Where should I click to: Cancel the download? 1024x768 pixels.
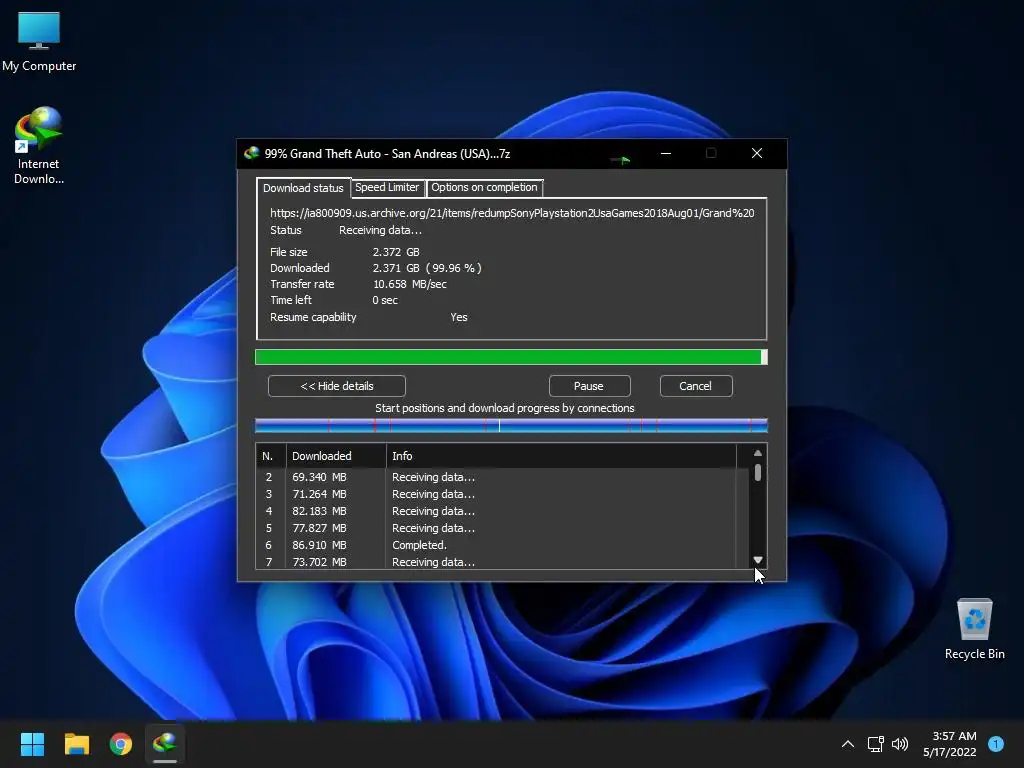click(x=696, y=386)
